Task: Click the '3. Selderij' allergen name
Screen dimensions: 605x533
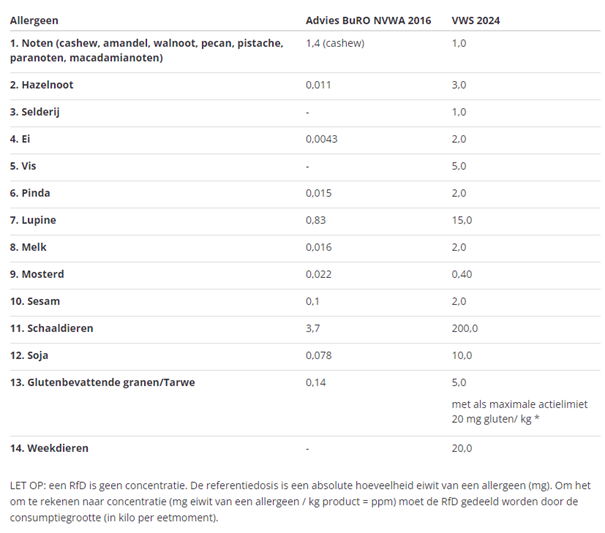Action: (x=36, y=112)
